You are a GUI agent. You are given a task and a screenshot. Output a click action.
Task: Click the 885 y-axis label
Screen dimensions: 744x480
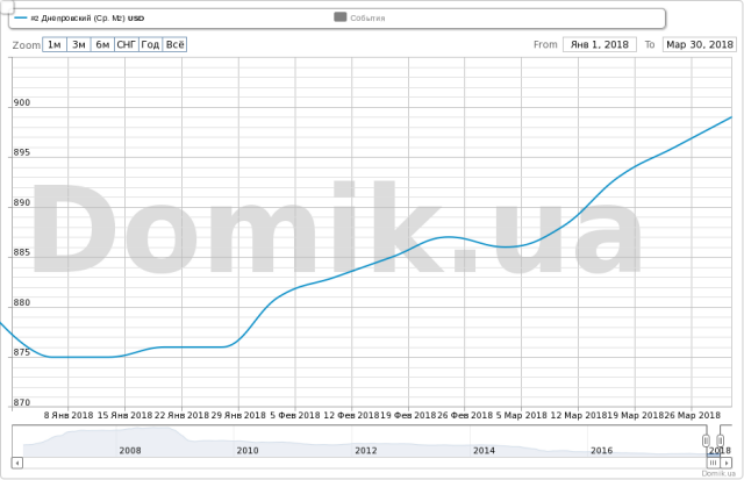tap(22, 252)
